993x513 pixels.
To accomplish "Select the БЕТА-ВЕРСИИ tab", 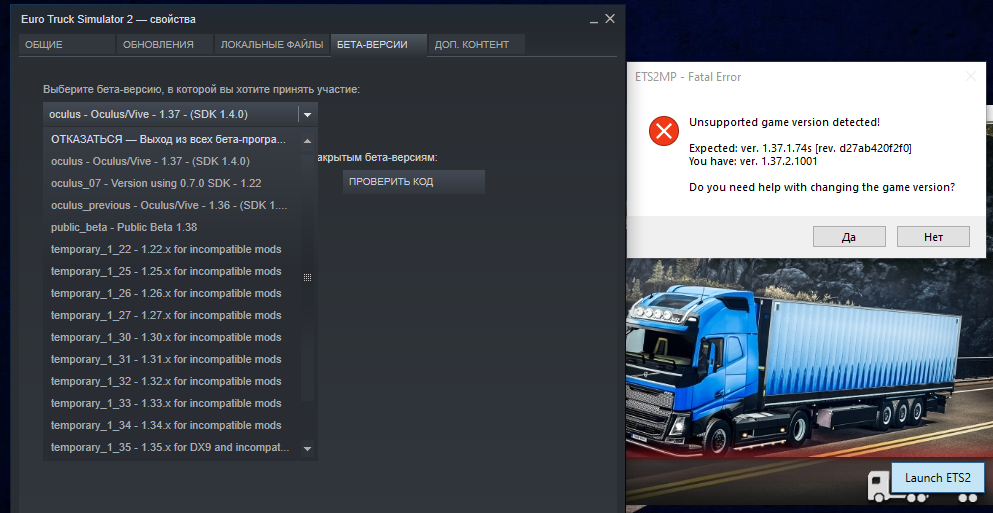I will (379, 45).
